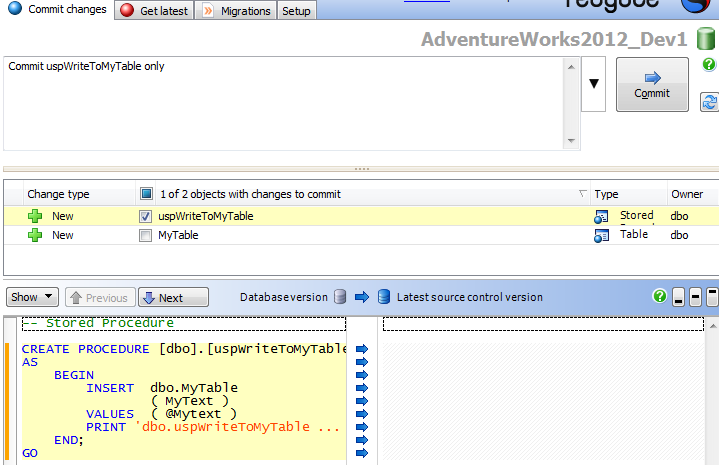This screenshot has height=465, width=719.
Task: Open the Setup tab
Action: [x=296, y=10]
